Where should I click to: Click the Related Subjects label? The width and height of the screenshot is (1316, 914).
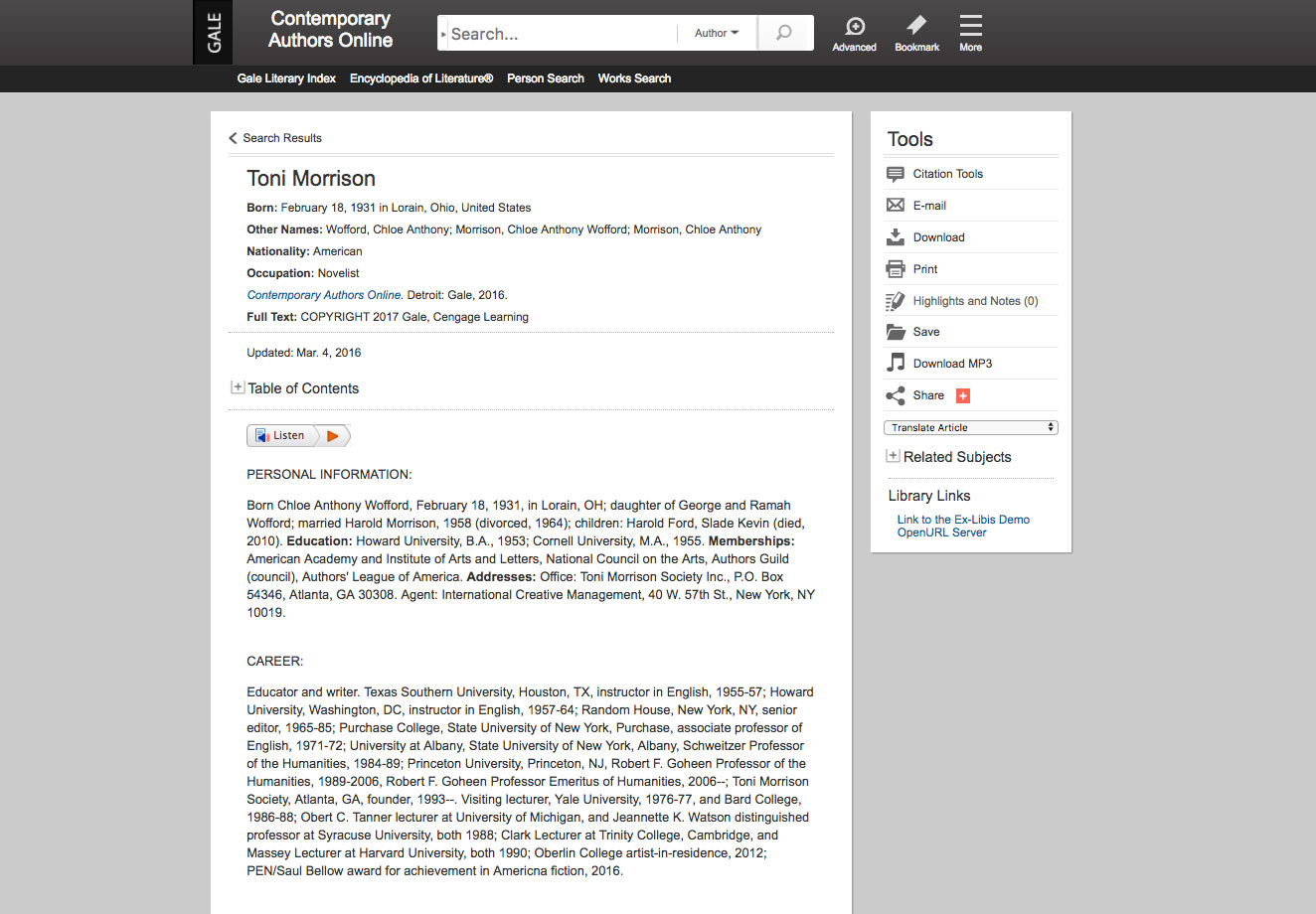(x=957, y=457)
